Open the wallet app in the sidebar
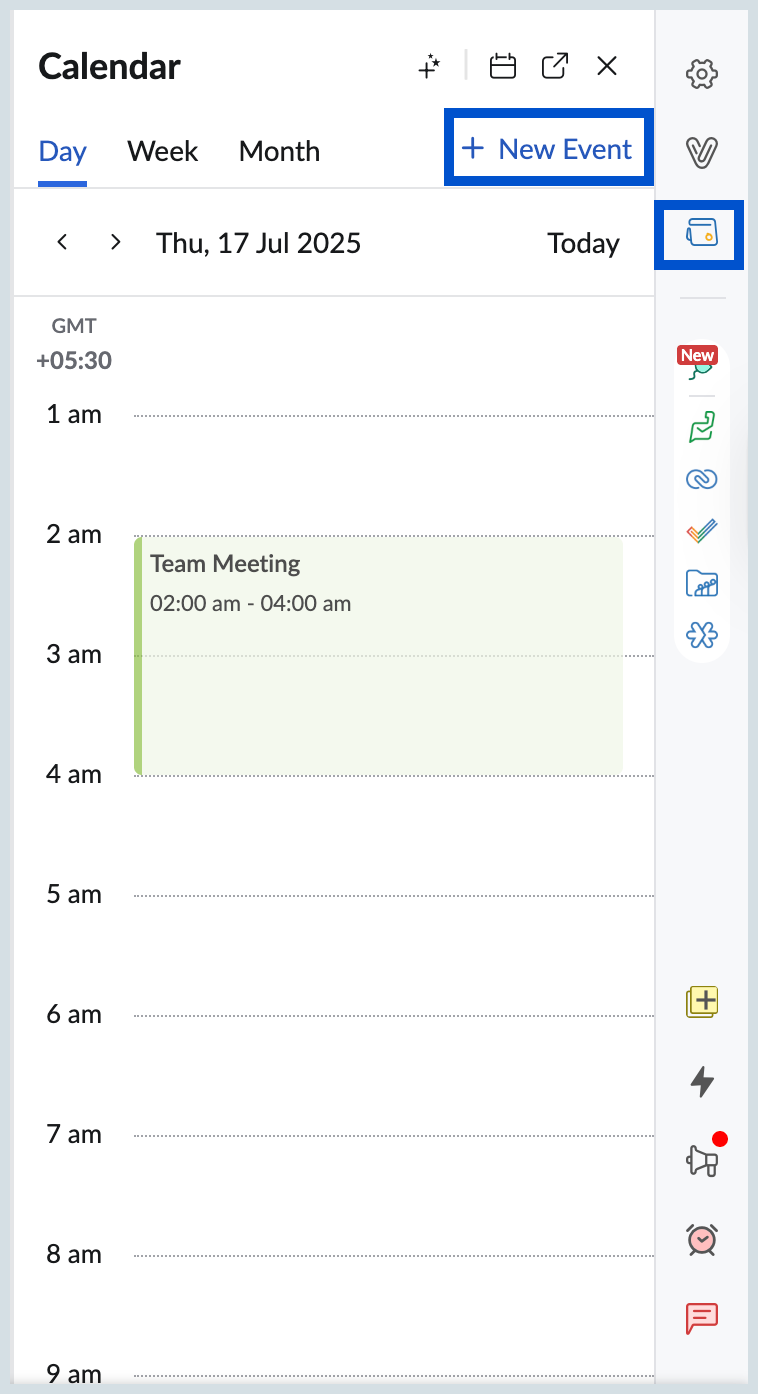The width and height of the screenshot is (758, 1394). click(x=699, y=235)
